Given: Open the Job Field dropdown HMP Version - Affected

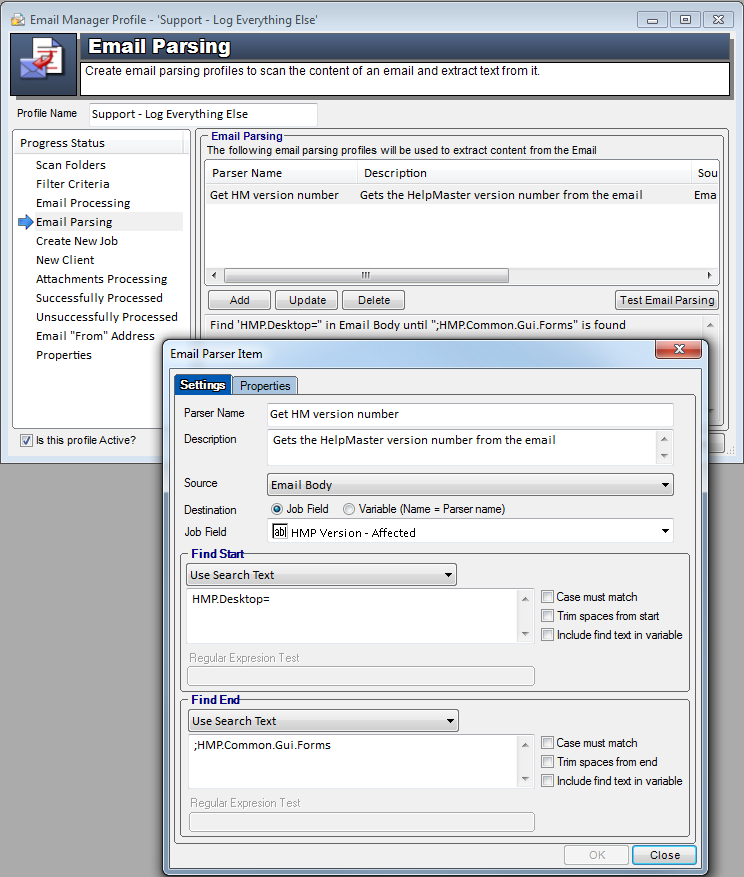Looking at the screenshot, I should [x=470, y=531].
